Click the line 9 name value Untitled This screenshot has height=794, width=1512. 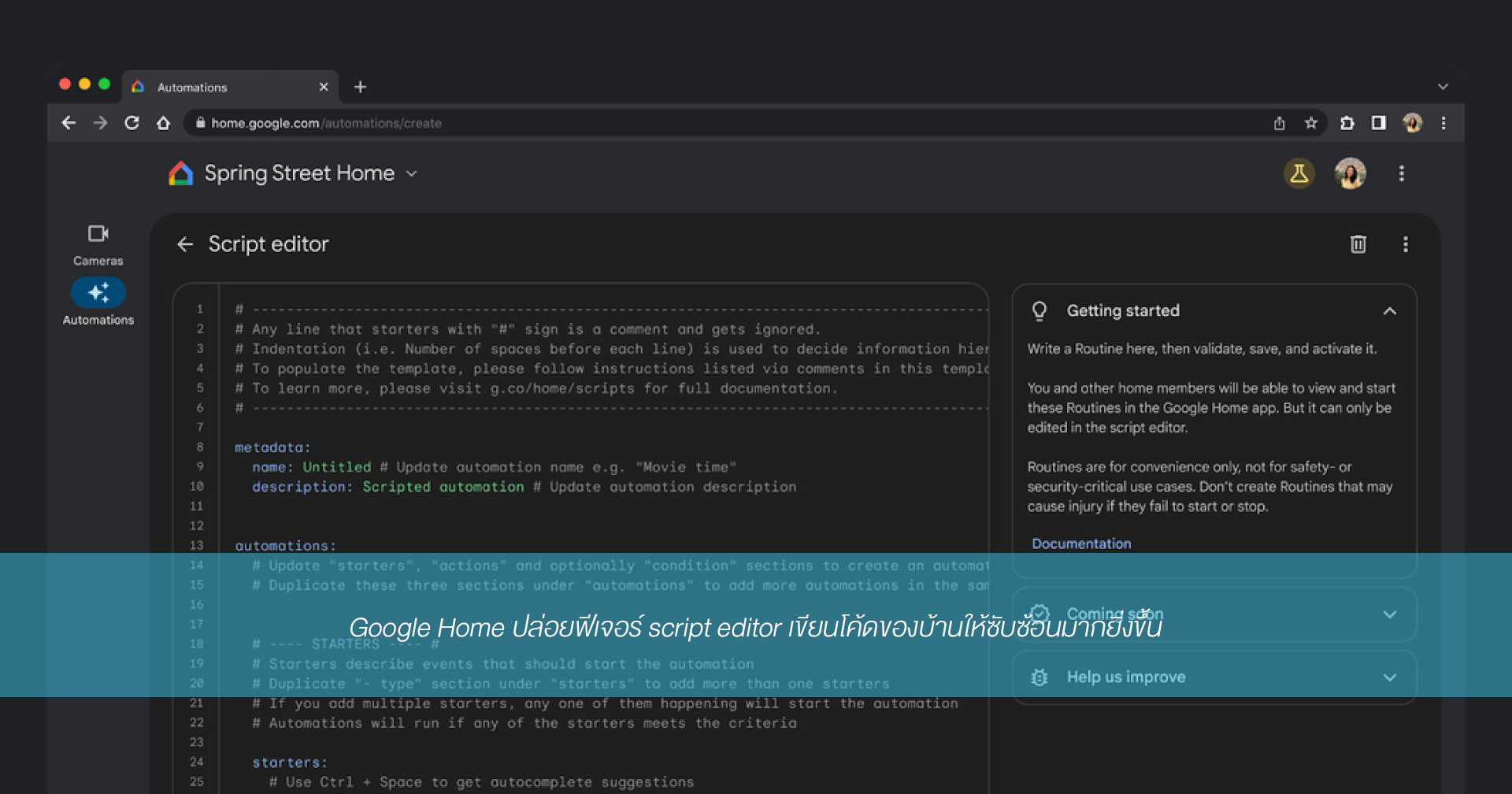tap(336, 467)
